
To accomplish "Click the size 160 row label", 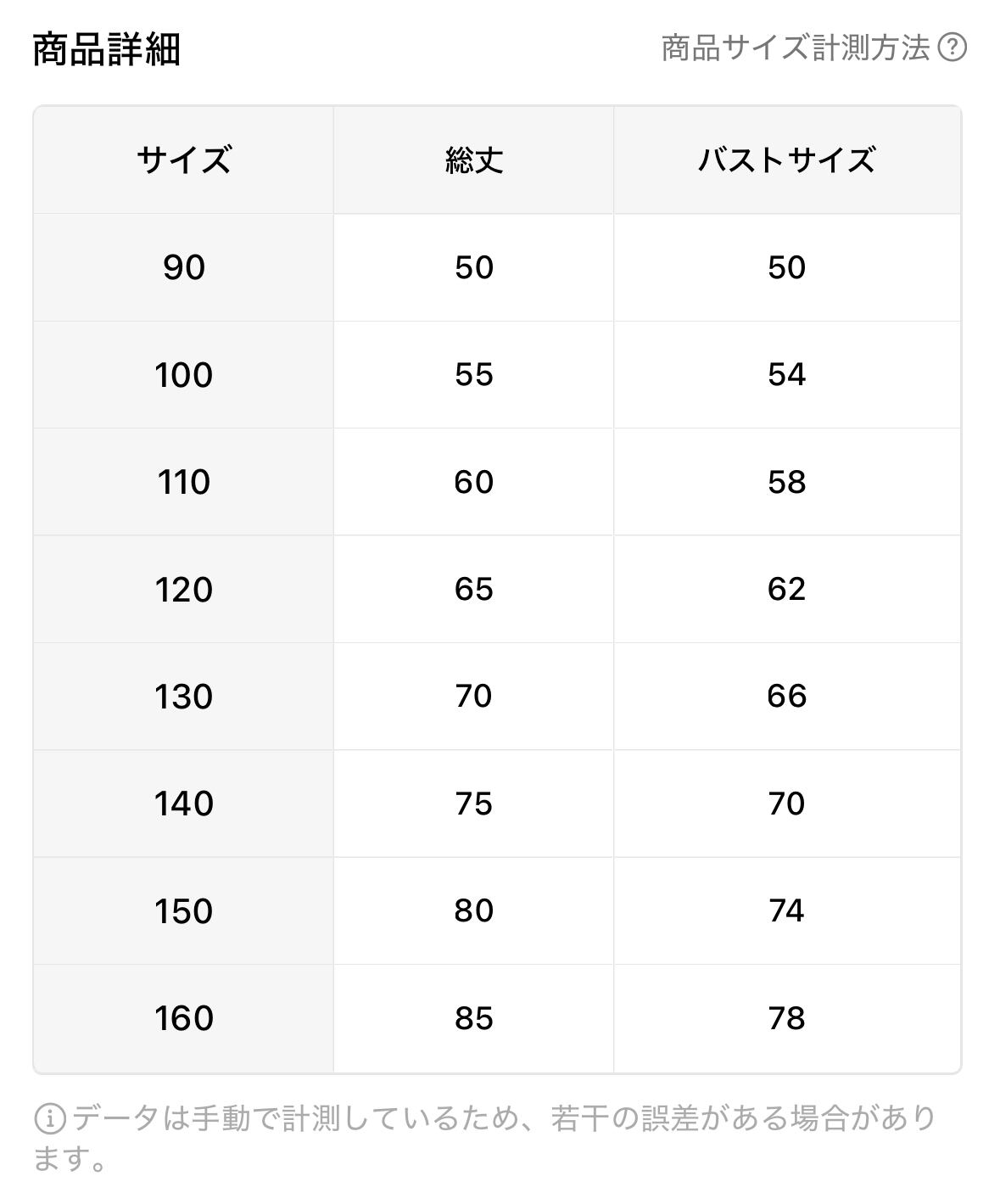I will click(183, 1018).
